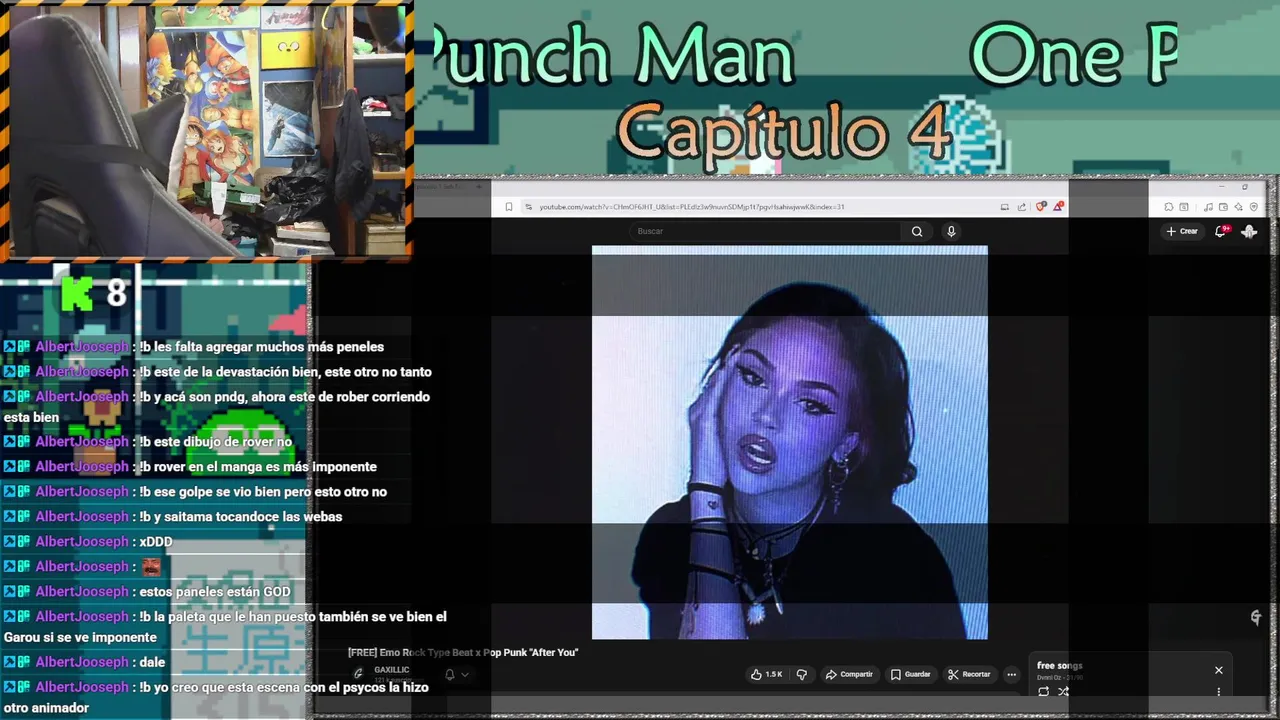Dislike the video thumbs-down button
The height and width of the screenshot is (720, 1280).
[x=801, y=674]
